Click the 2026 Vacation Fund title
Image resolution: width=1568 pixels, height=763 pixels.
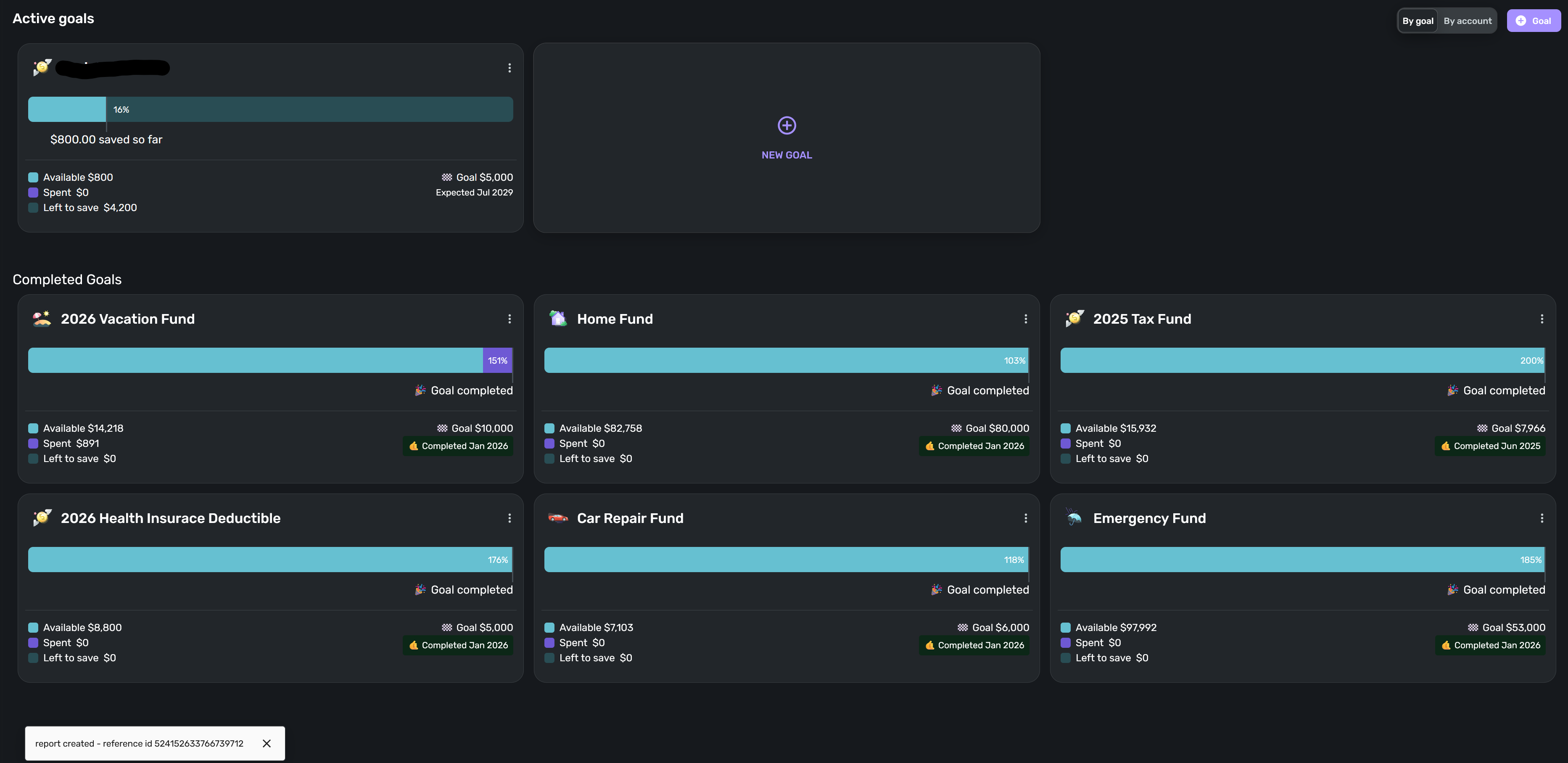click(x=128, y=319)
